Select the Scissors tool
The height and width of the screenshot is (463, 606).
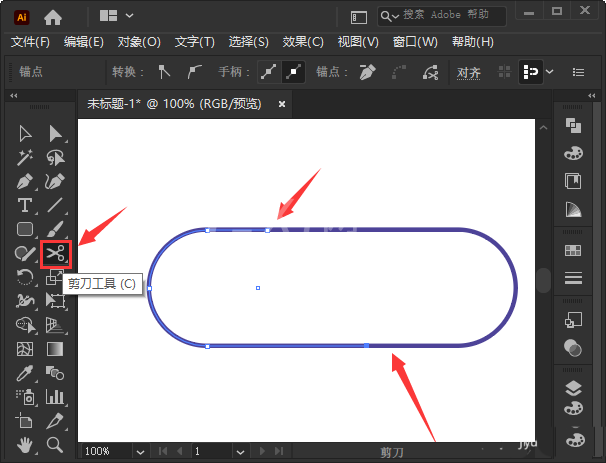point(56,254)
